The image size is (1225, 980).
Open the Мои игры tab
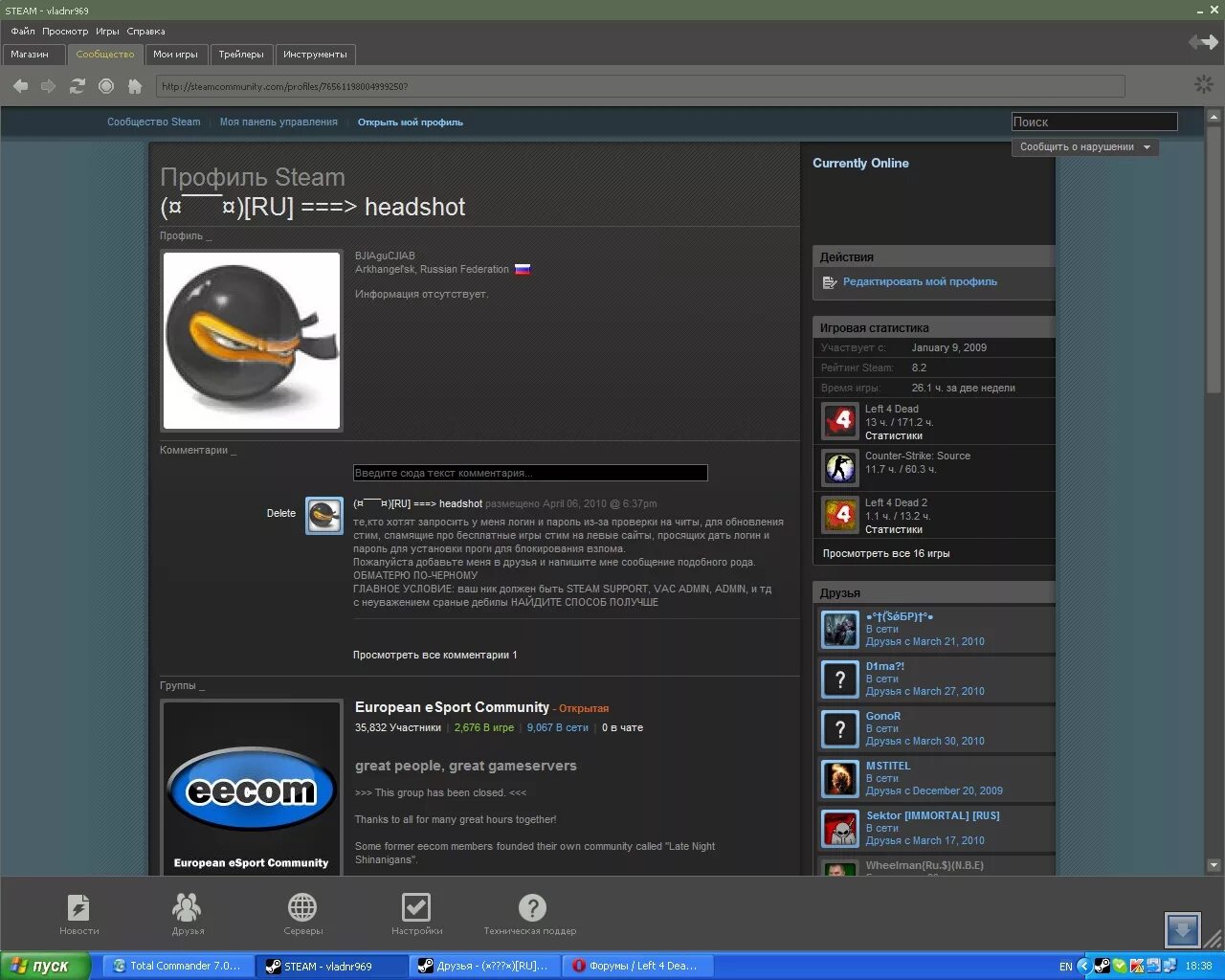pyautogui.click(x=176, y=55)
